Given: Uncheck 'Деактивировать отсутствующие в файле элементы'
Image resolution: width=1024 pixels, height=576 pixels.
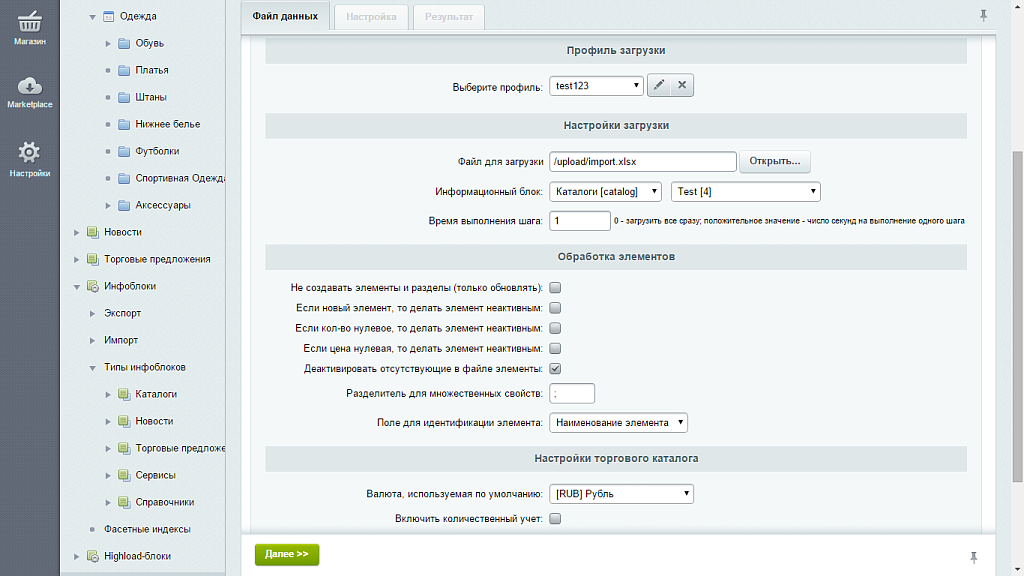Looking at the screenshot, I should (x=555, y=369).
